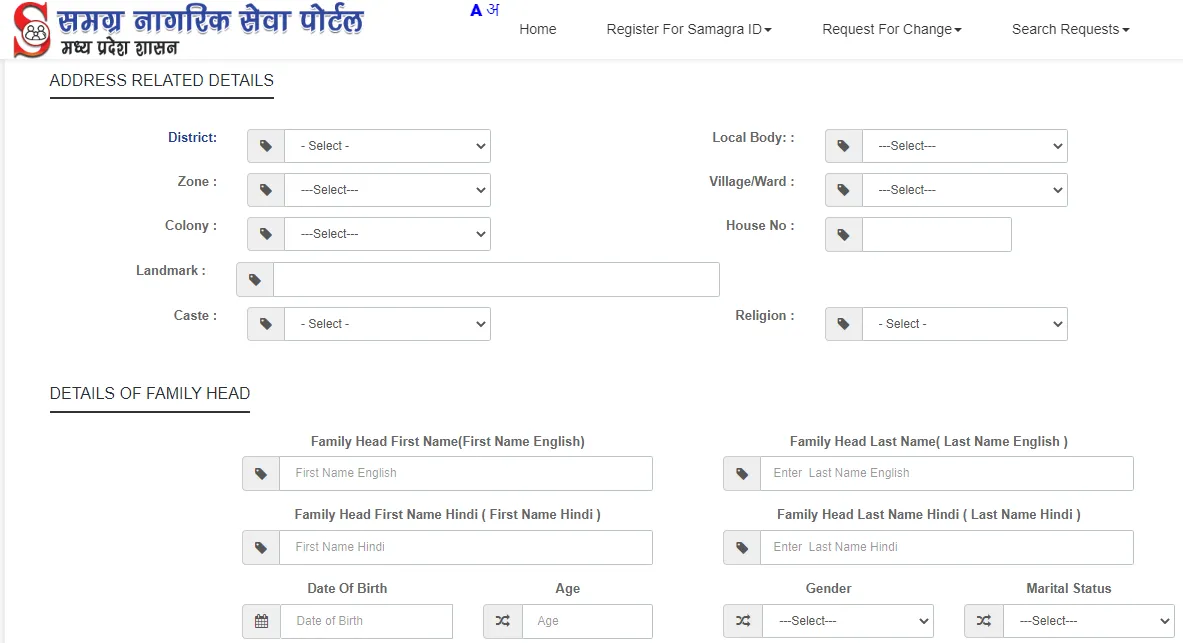
Task: Expand Request For Change menu
Action: (x=892, y=29)
